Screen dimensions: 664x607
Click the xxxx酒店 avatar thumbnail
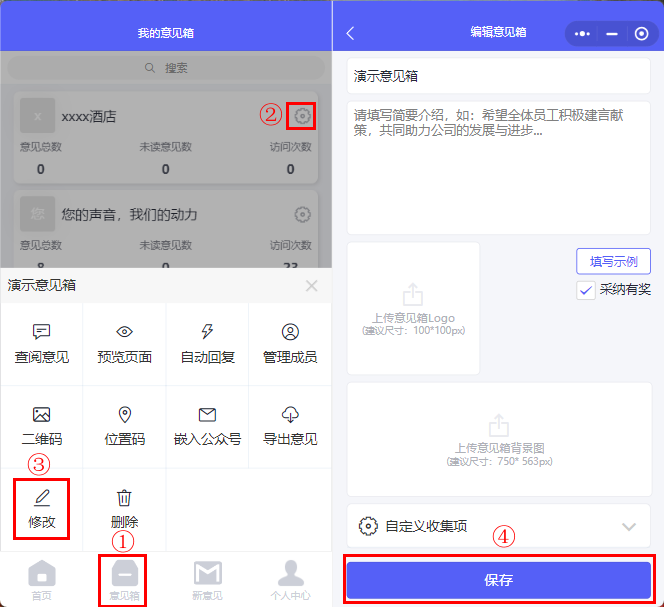coord(37,116)
